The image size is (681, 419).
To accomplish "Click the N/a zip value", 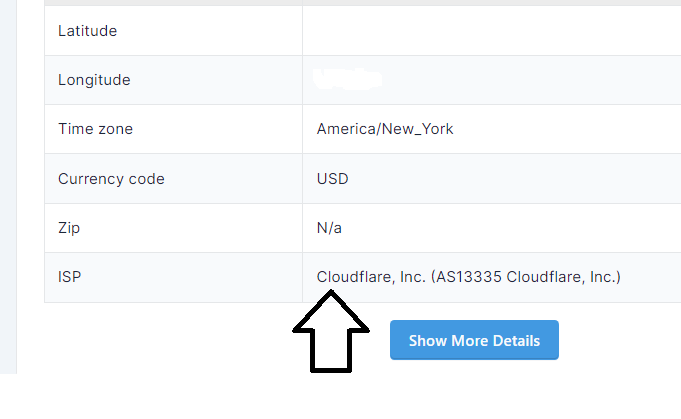I will coord(329,228).
